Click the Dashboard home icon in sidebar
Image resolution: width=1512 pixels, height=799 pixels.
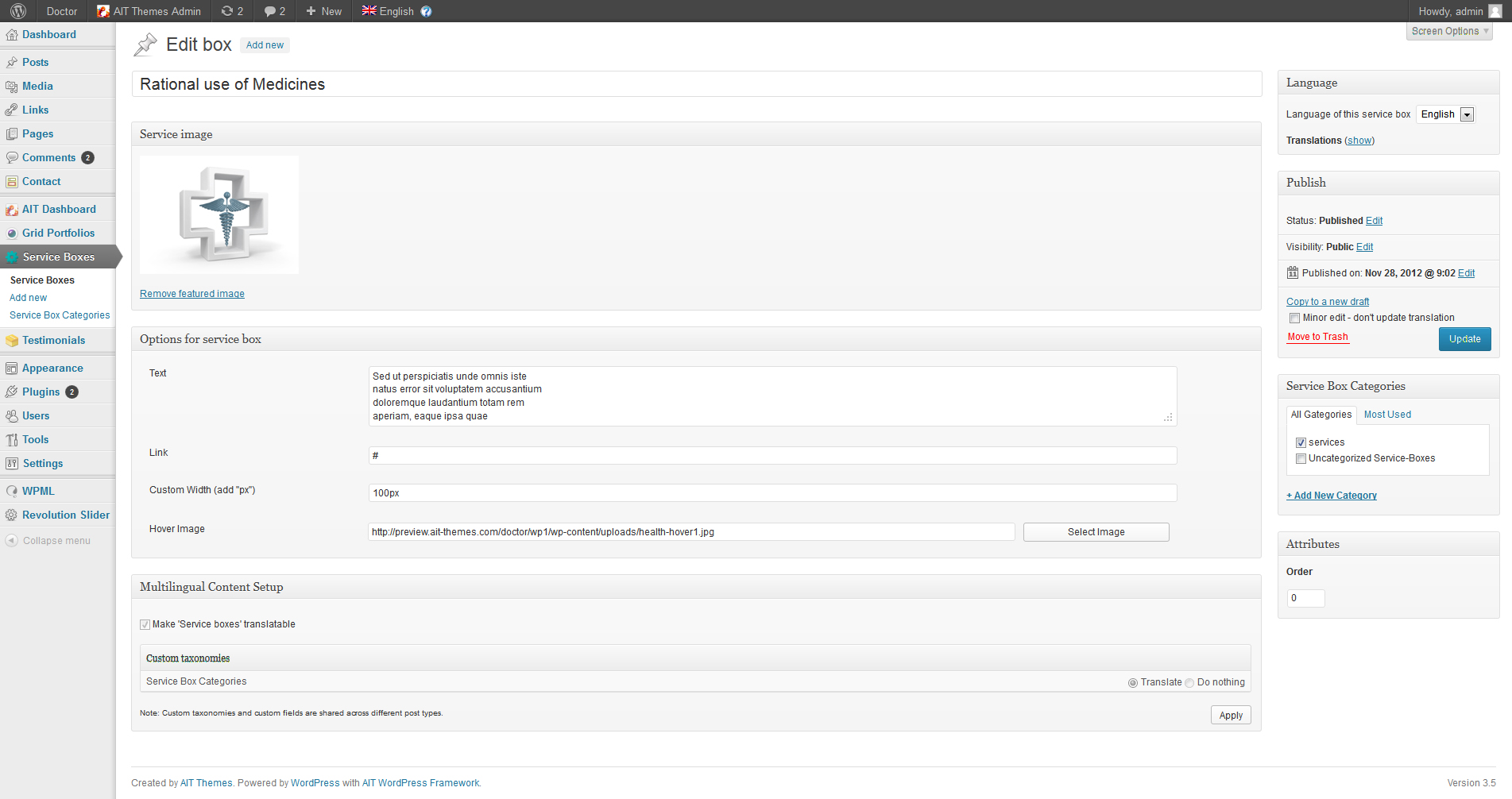[12, 35]
